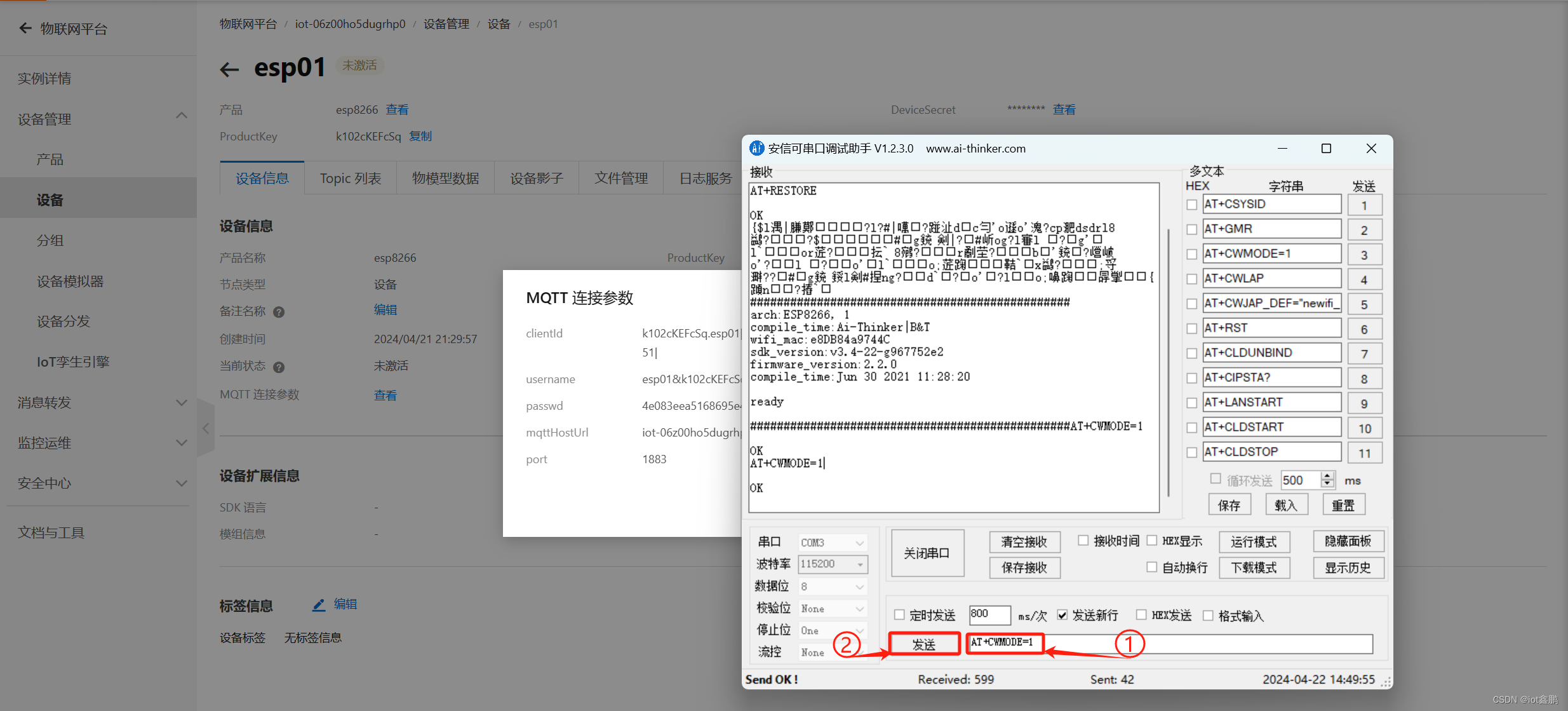Open the 数据位 dropdown
This screenshot has height=711, width=1568.
coord(833,586)
